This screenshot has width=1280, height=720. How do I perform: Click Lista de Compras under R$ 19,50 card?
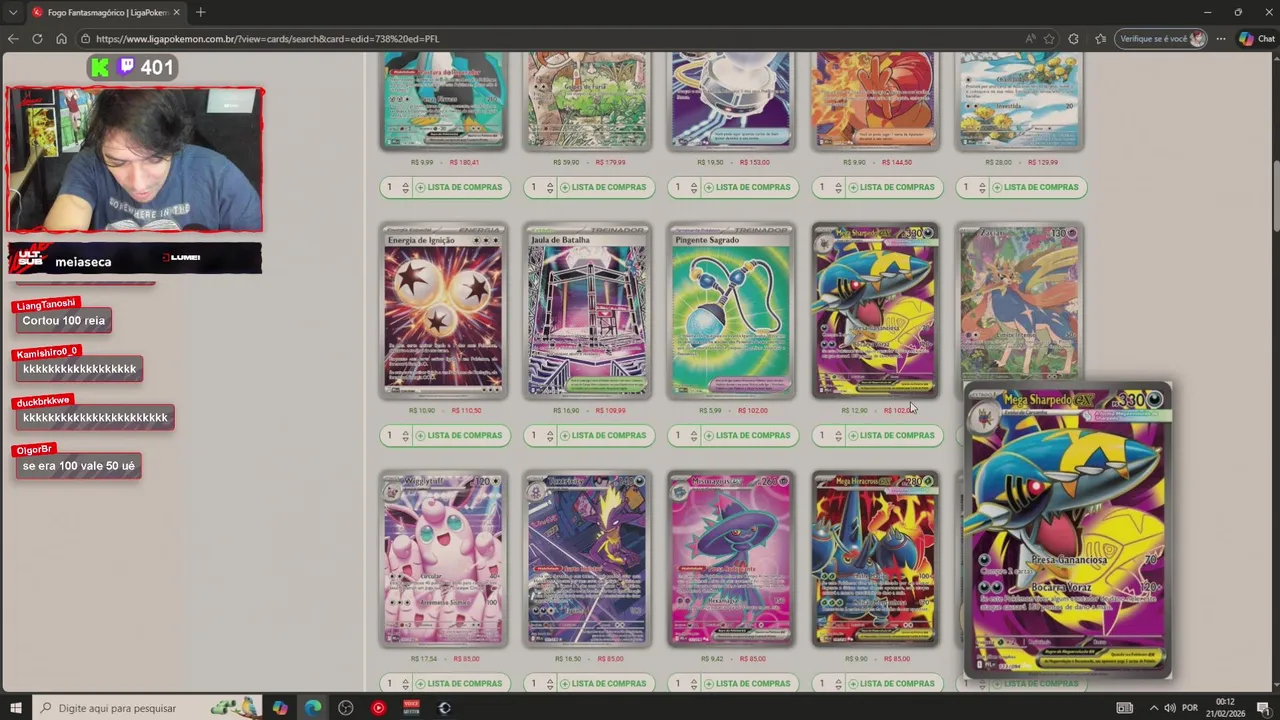coord(748,187)
